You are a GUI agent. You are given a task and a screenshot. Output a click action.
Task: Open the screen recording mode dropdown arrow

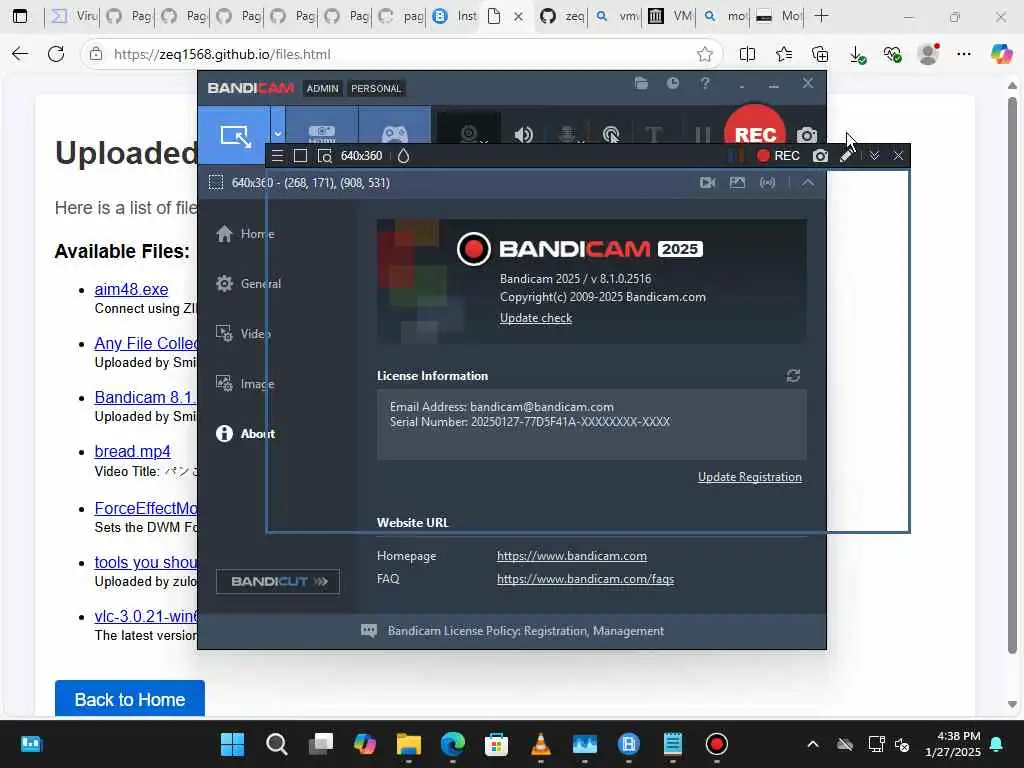pos(278,133)
